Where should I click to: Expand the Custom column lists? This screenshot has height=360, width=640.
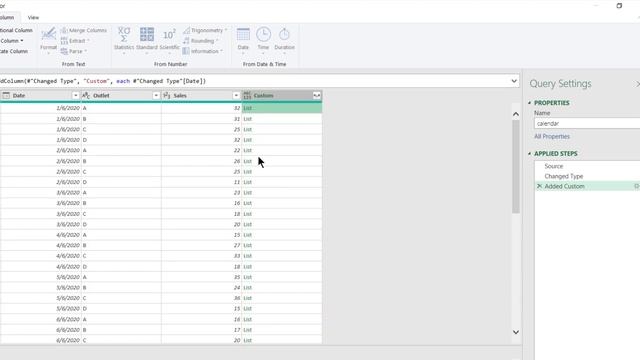point(317,96)
